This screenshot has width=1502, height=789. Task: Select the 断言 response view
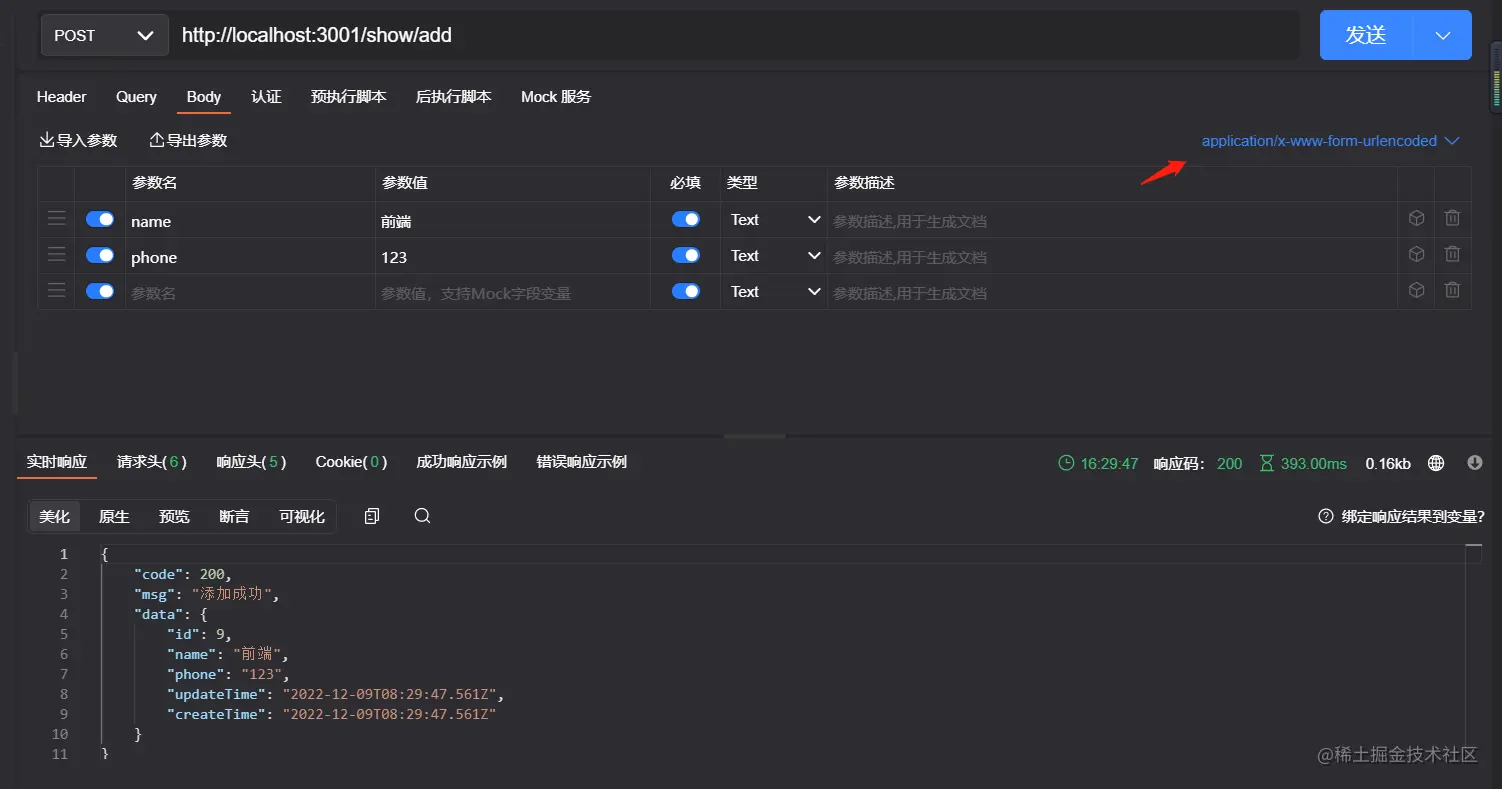[234, 517]
